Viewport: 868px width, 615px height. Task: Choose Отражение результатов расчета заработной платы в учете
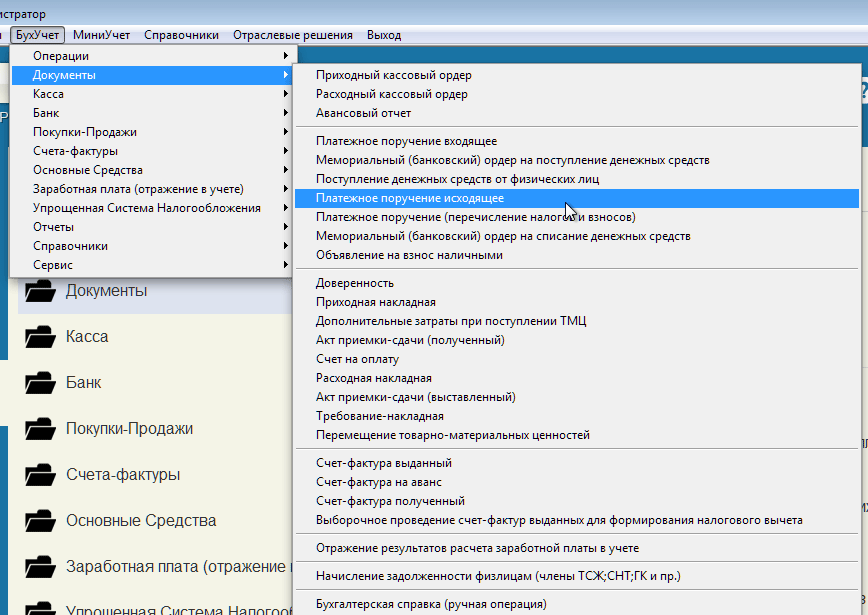tap(577, 548)
